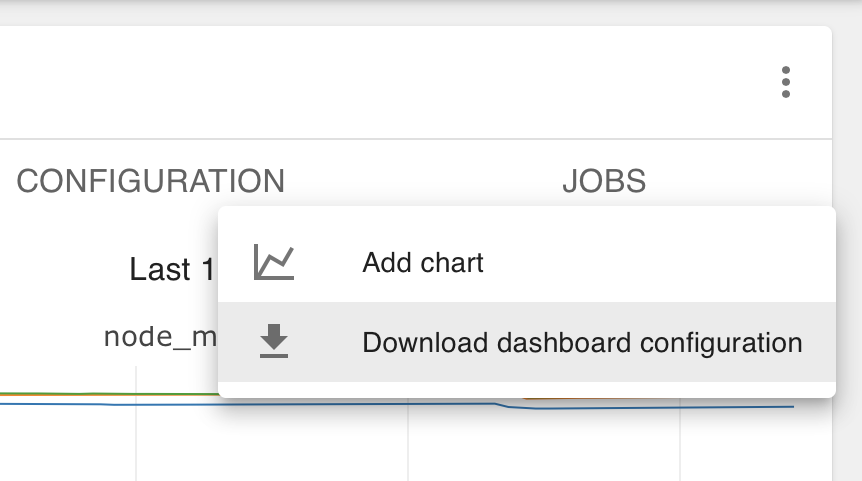
Task: Open the Last 1 time range selector
Action: pyautogui.click(x=171, y=269)
